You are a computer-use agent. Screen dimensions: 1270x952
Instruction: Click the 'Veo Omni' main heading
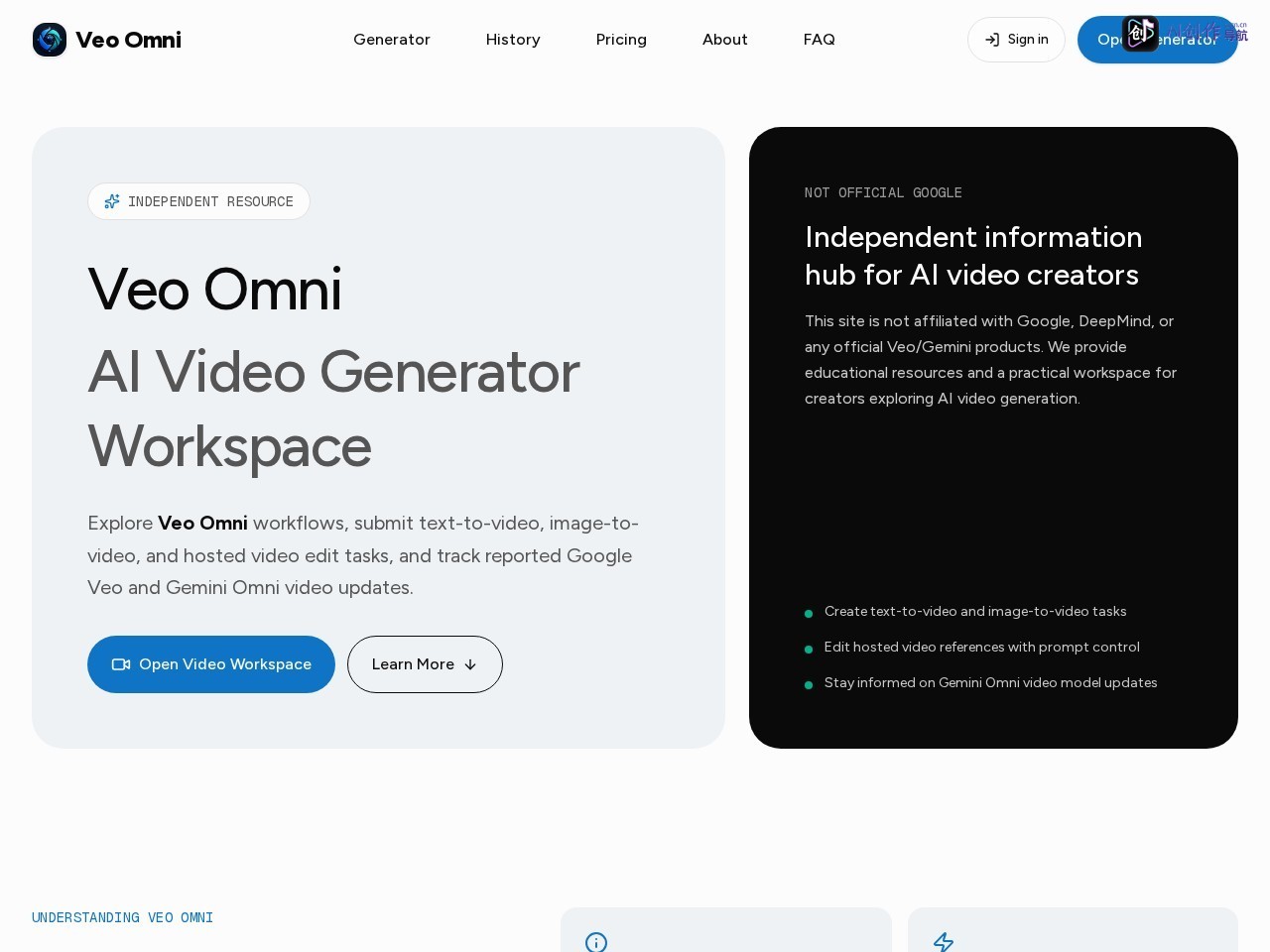(214, 290)
